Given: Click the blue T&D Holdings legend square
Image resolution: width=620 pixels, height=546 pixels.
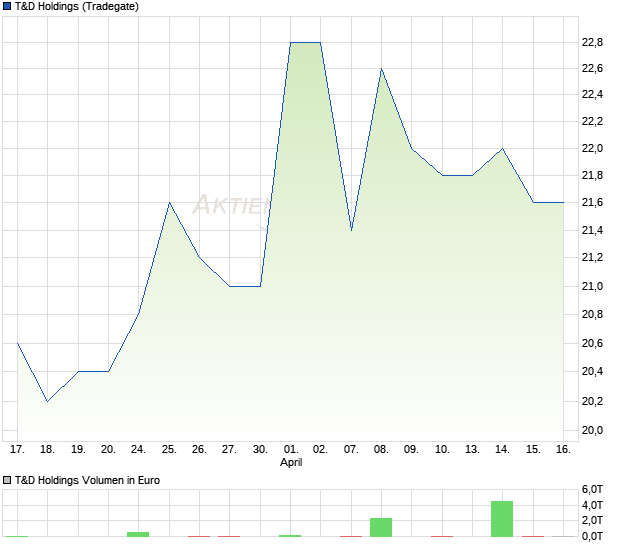Looking at the screenshot, I should (7, 6).
